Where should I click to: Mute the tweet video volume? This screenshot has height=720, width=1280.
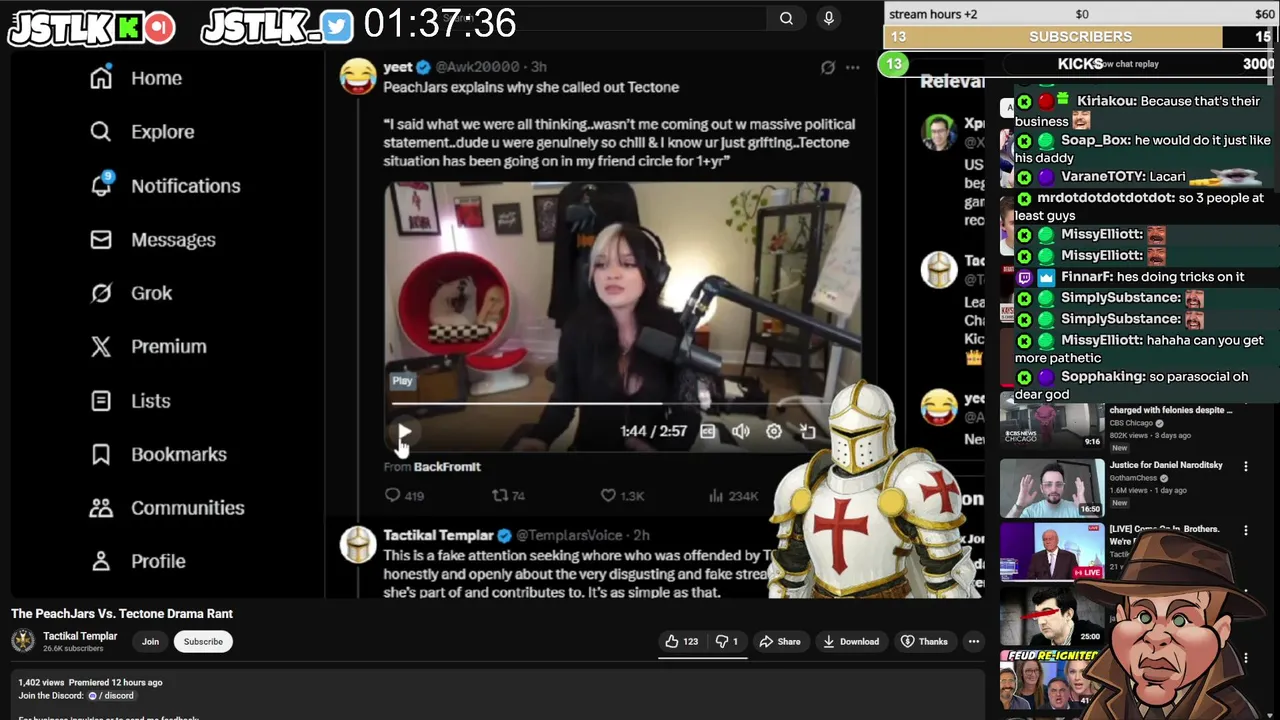740,432
